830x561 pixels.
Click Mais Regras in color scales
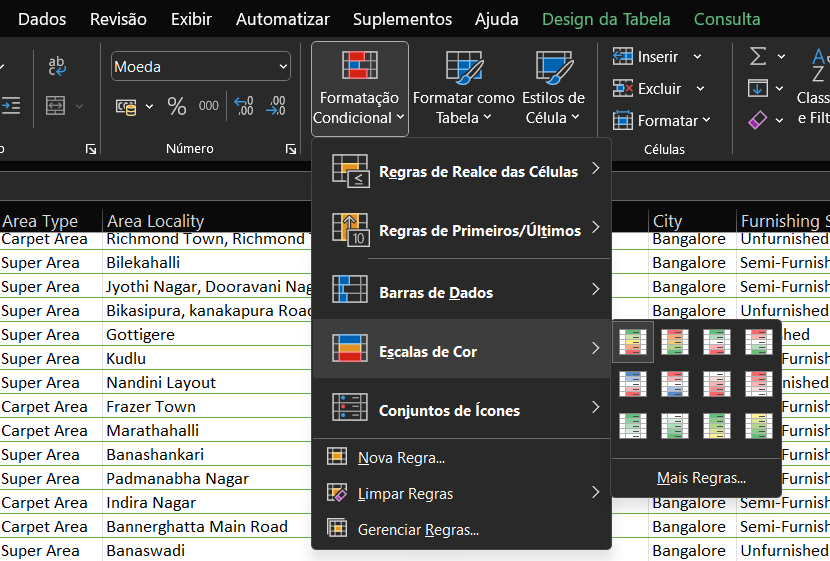[701, 478]
